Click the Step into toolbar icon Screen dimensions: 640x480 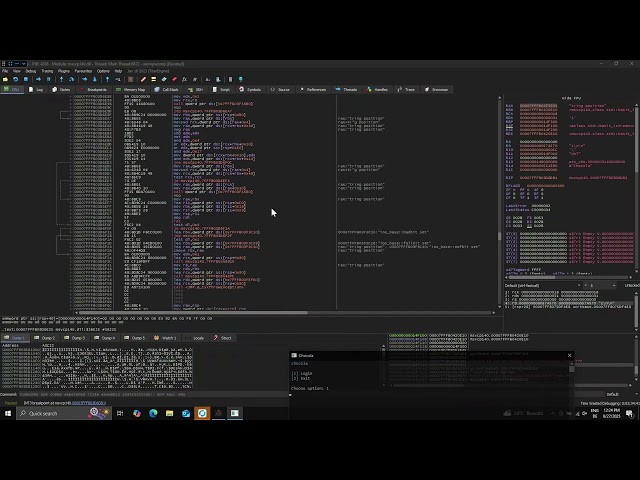61,79
